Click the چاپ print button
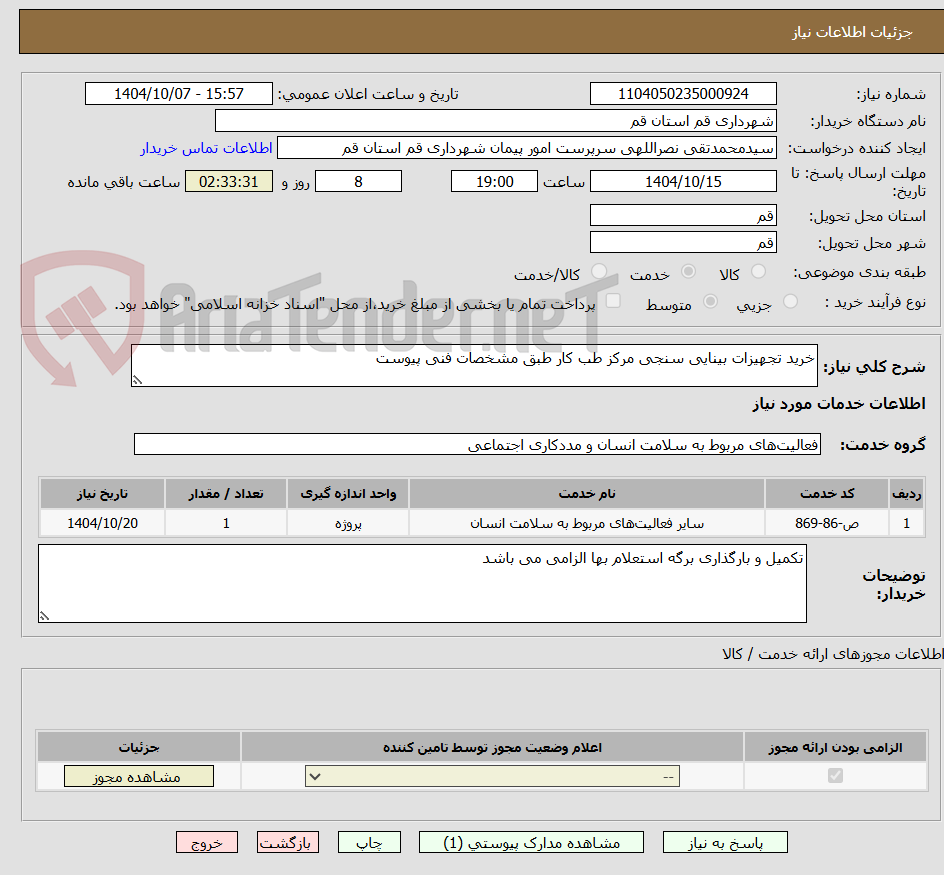This screenshot has height=875, width=944. (x=369, y=842)
